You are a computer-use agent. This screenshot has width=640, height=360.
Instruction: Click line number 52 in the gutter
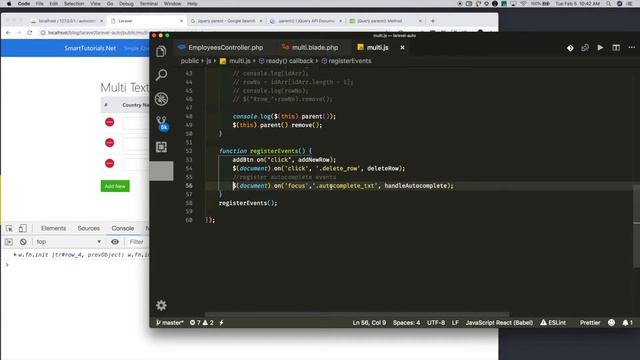point(189,151)
